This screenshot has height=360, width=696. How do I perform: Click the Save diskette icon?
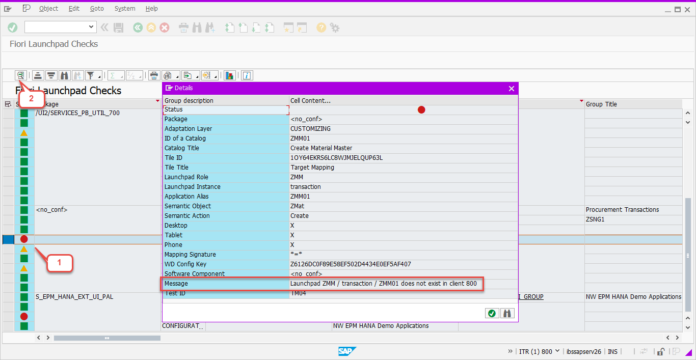(118, 28)
